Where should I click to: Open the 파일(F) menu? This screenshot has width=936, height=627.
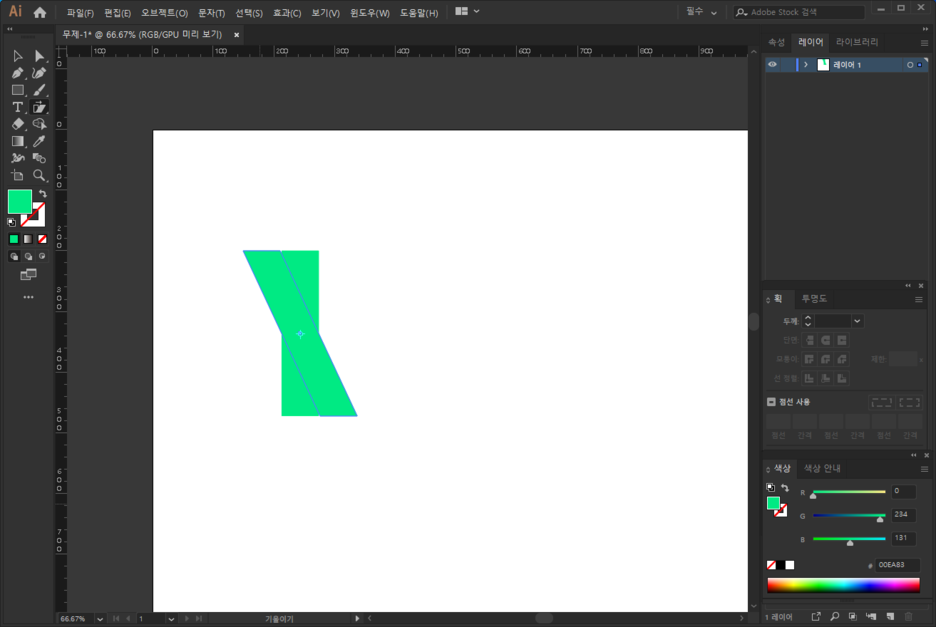click(x=80, y=13)
